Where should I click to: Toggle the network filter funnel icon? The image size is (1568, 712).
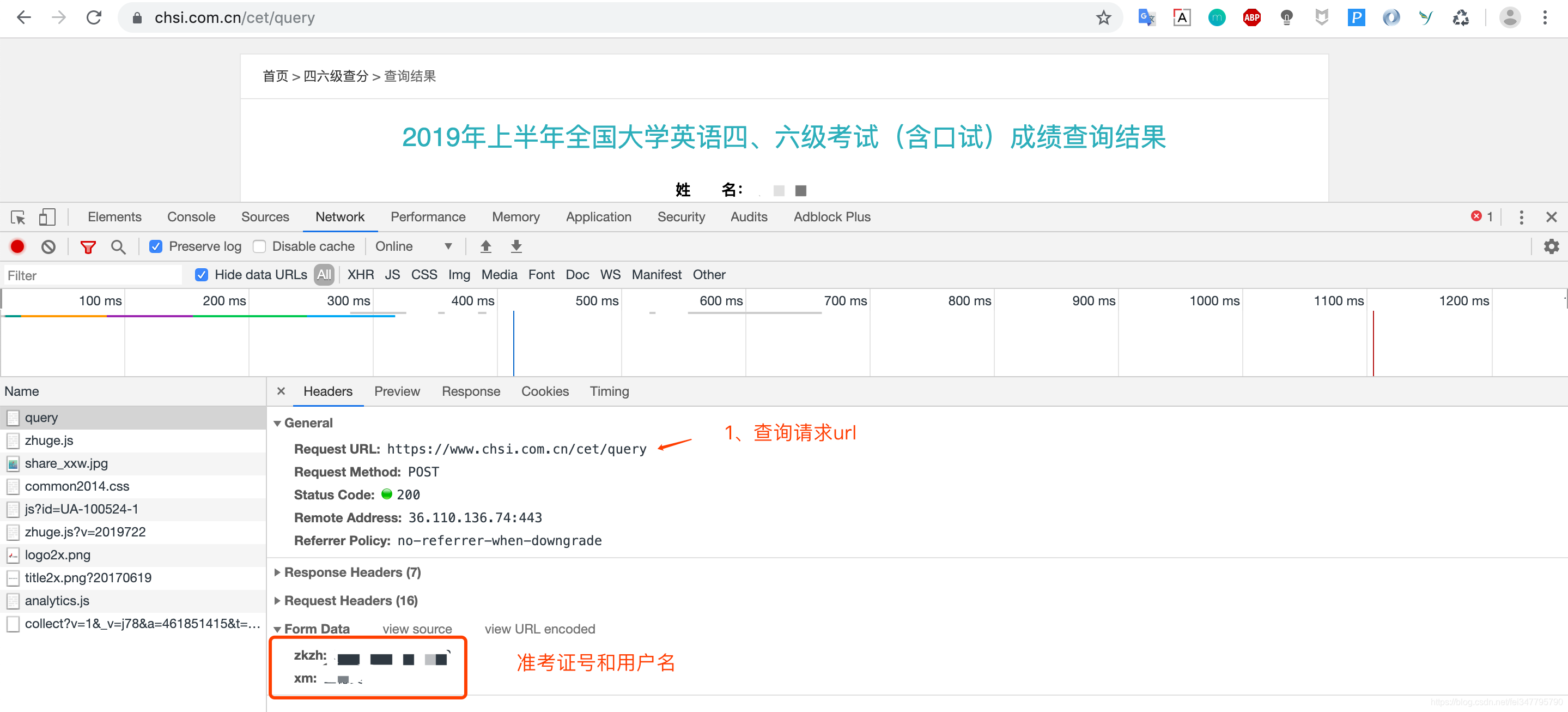coord(88,246)
